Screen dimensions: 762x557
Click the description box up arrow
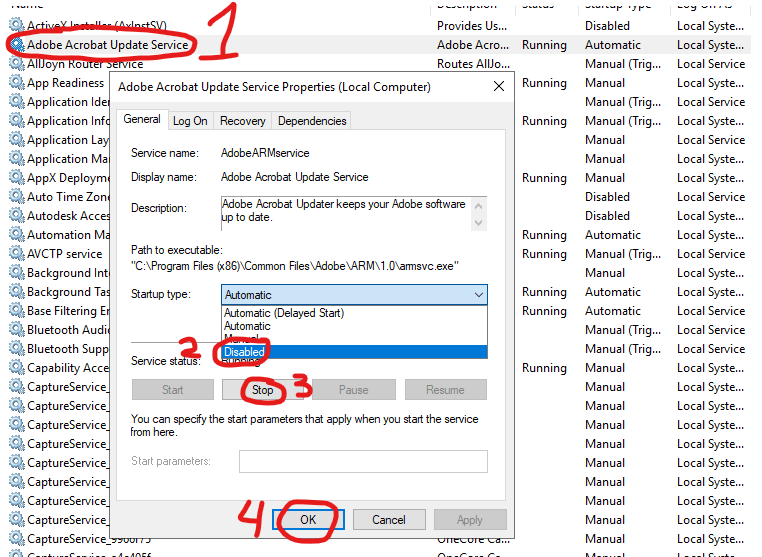479,206
